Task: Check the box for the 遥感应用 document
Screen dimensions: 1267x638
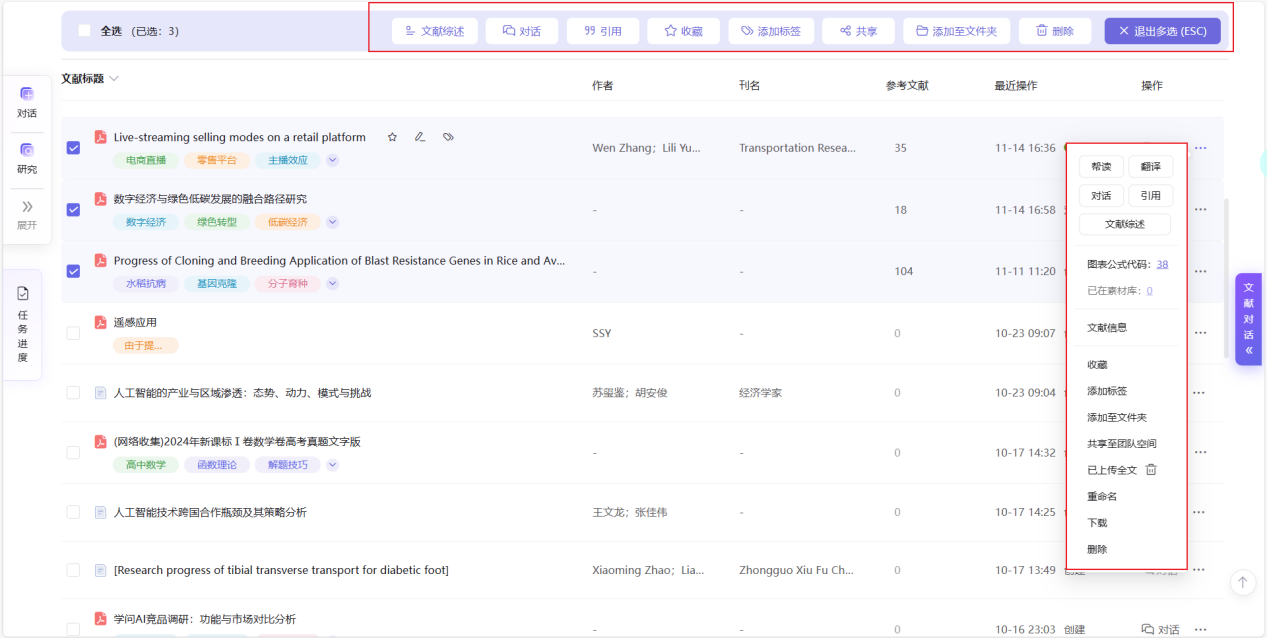Action: coord(73,333)
